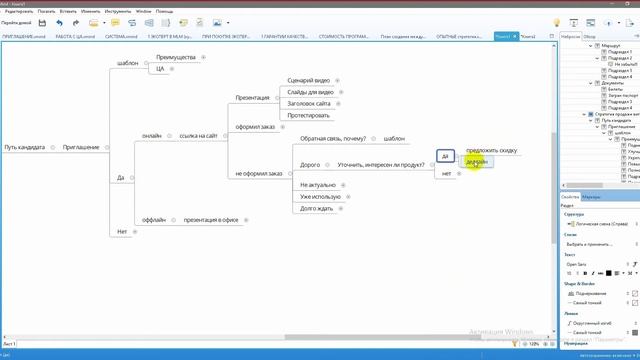Open the Помощь menu

tap(164, 11)
